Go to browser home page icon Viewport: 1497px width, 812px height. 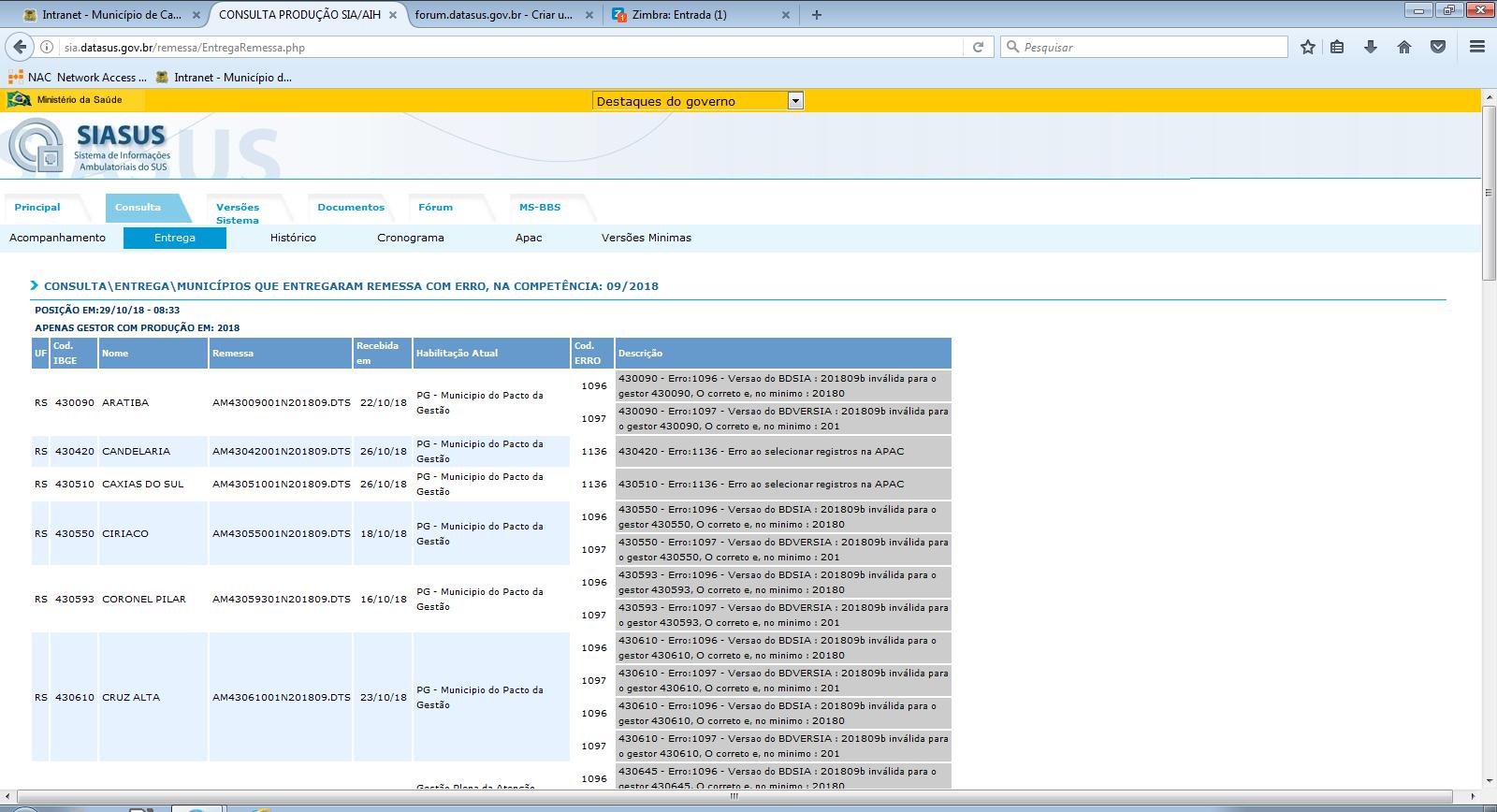pyautogui.click(x=1404, y=47)
